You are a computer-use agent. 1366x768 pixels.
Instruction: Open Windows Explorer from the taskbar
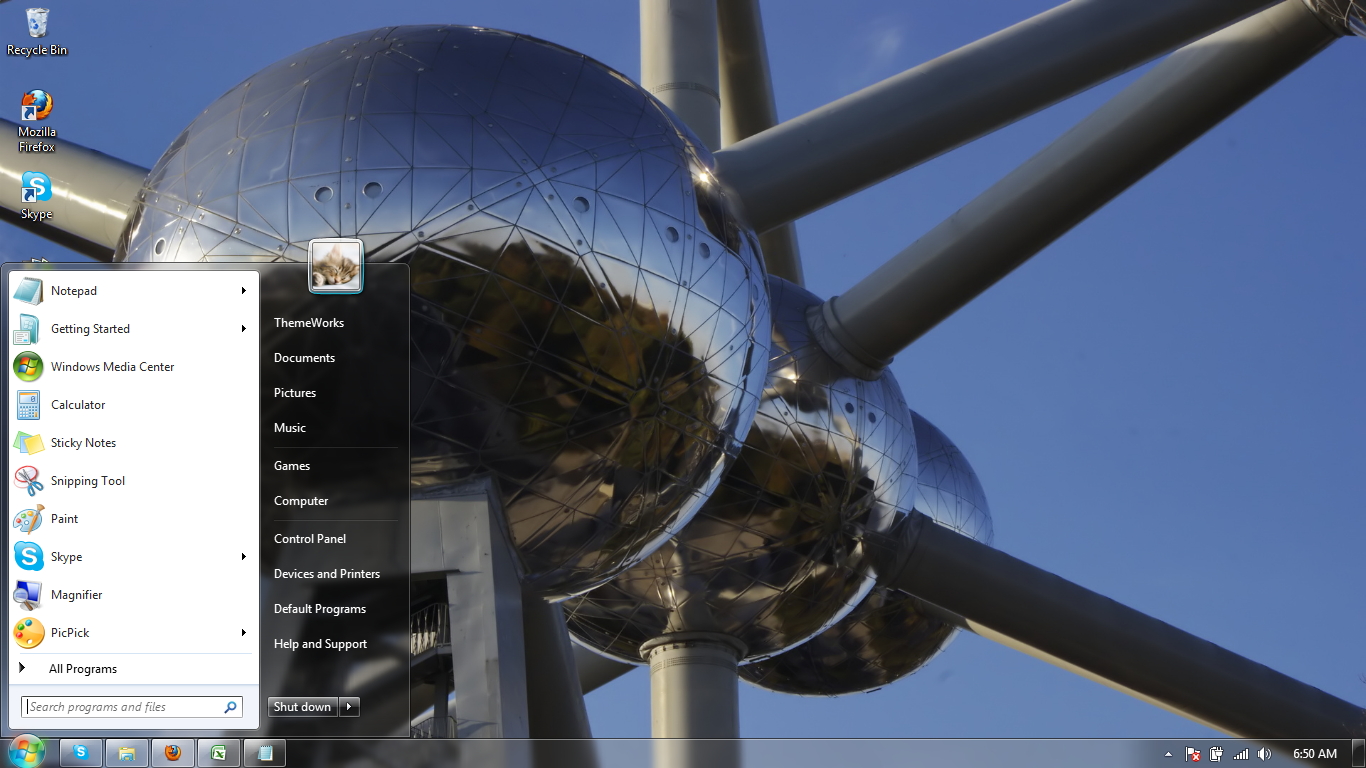126,753
